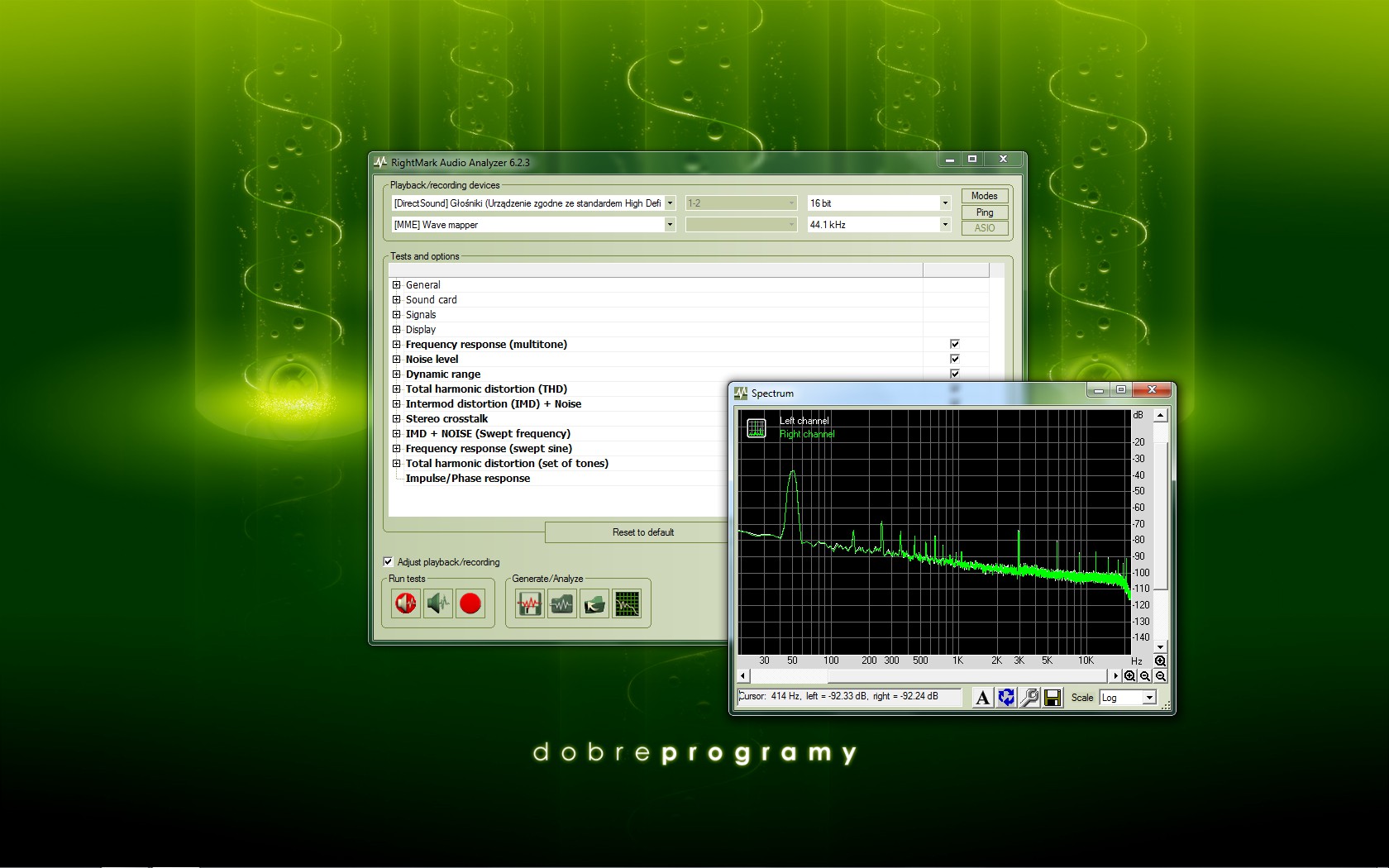This screenshot has width=1389, height=868.
Task: Click the red waveform floppy disk icon
Action: pyautogui.click(x=528, y=605)
